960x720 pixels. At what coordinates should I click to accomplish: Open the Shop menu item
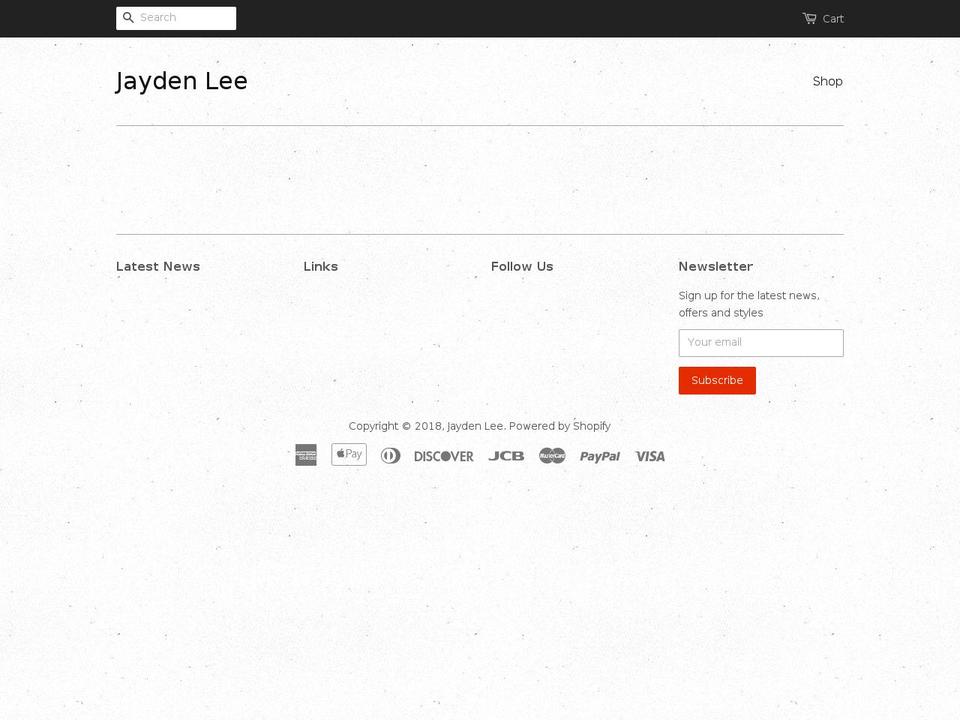click(x=827, y=81)
